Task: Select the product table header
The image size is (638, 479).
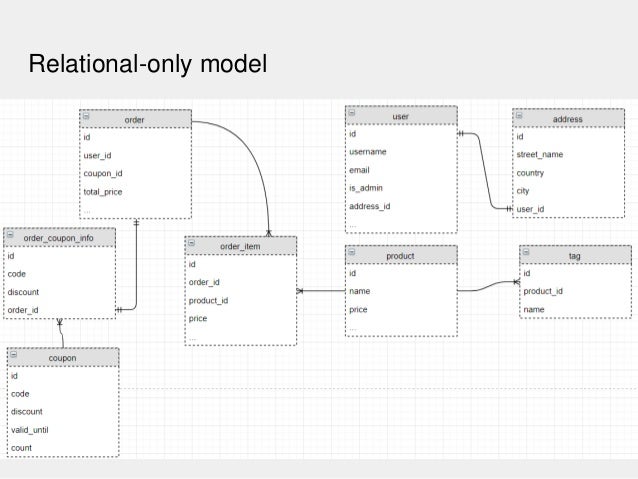Action: pos(401,255)
